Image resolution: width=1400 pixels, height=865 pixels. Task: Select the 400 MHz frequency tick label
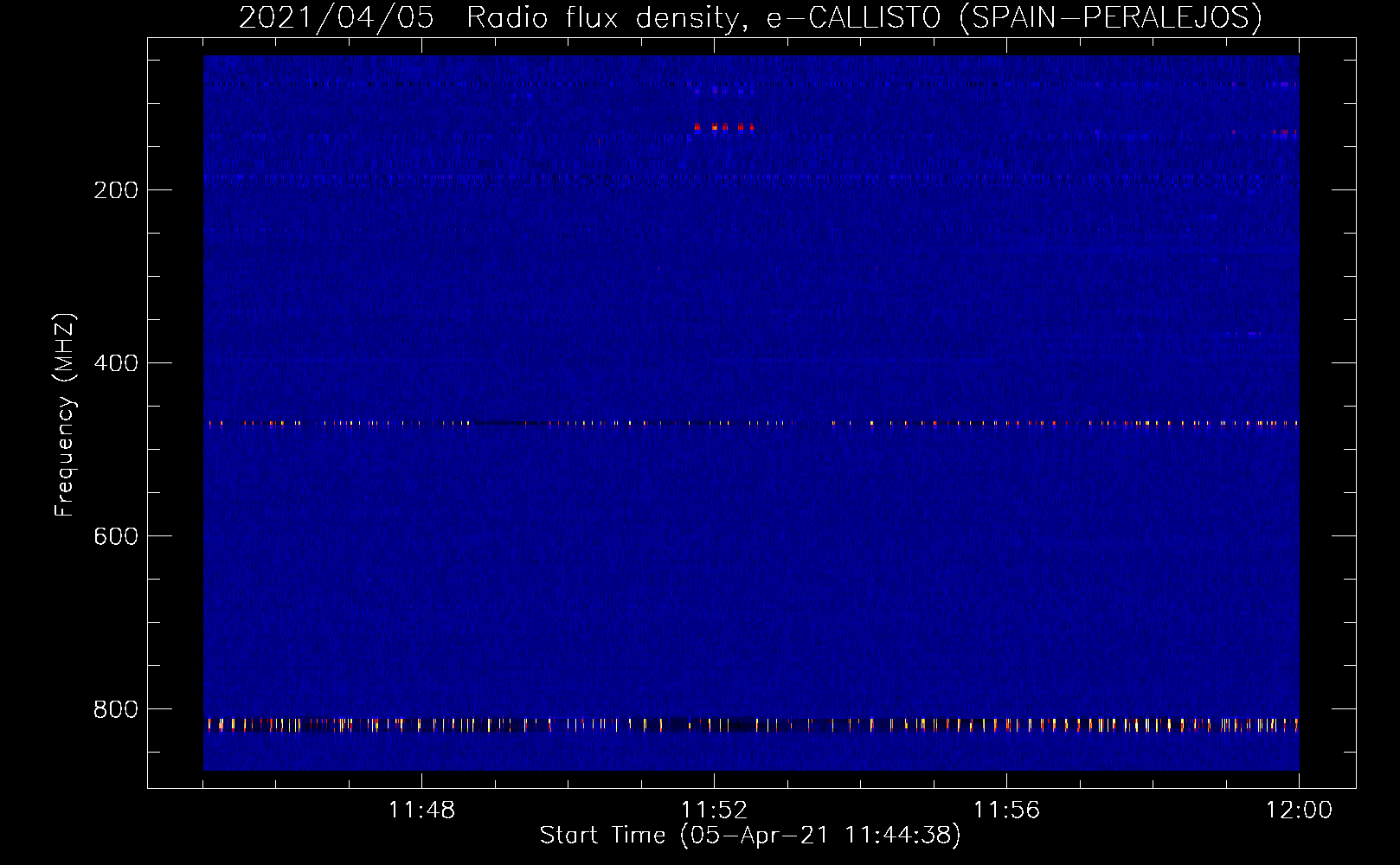tap(116, 363)
